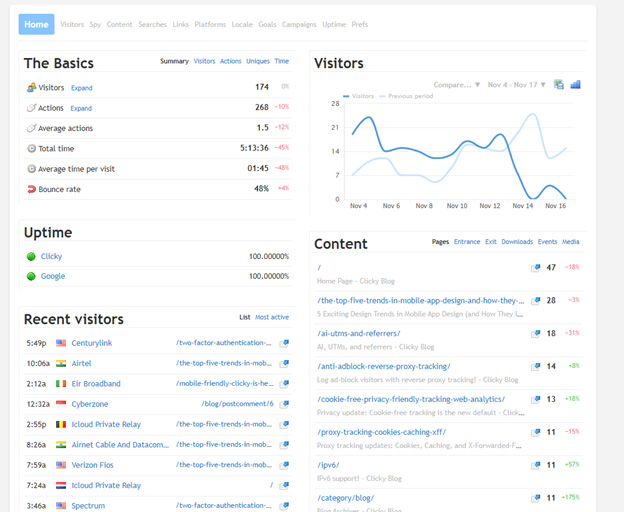Click the flag beside Cyberzone
The image size is (624, 512).
tap(61, 404)
